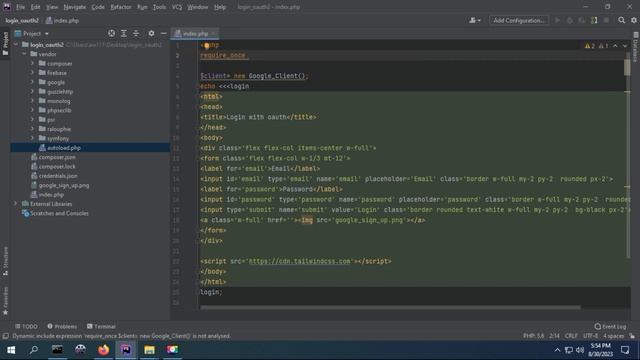Open File Explorer from the taskbar
Screen dimensions: 640x360
point(149,350)
